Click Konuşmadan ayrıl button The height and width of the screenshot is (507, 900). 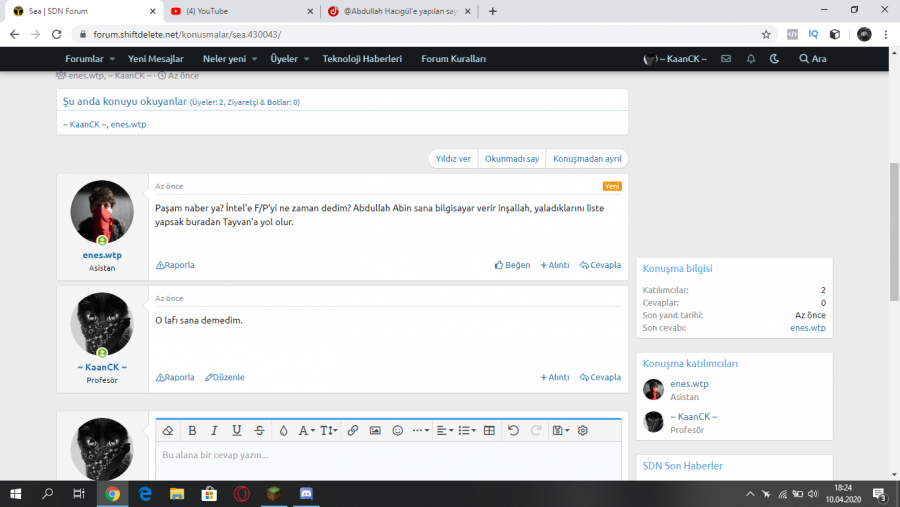point(587,159)
